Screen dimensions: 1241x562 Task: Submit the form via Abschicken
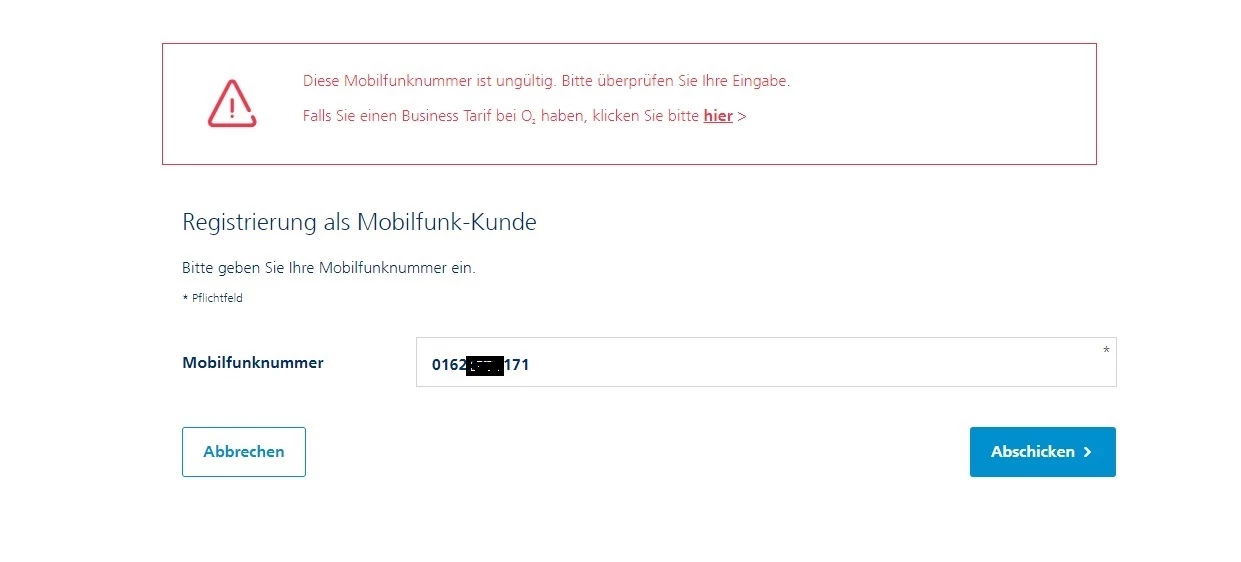coord(1043,452)
